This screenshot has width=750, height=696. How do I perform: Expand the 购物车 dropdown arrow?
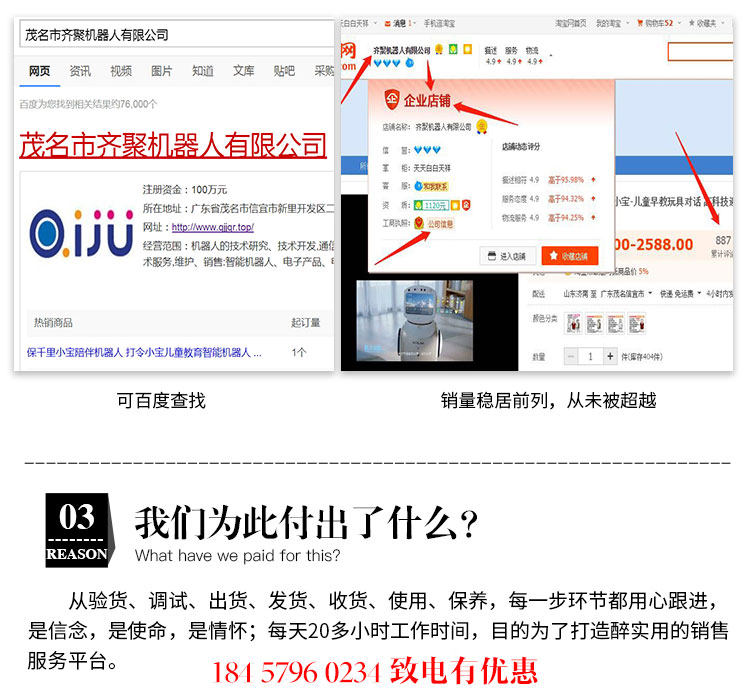pyautogui.click(x=679, y=23)
